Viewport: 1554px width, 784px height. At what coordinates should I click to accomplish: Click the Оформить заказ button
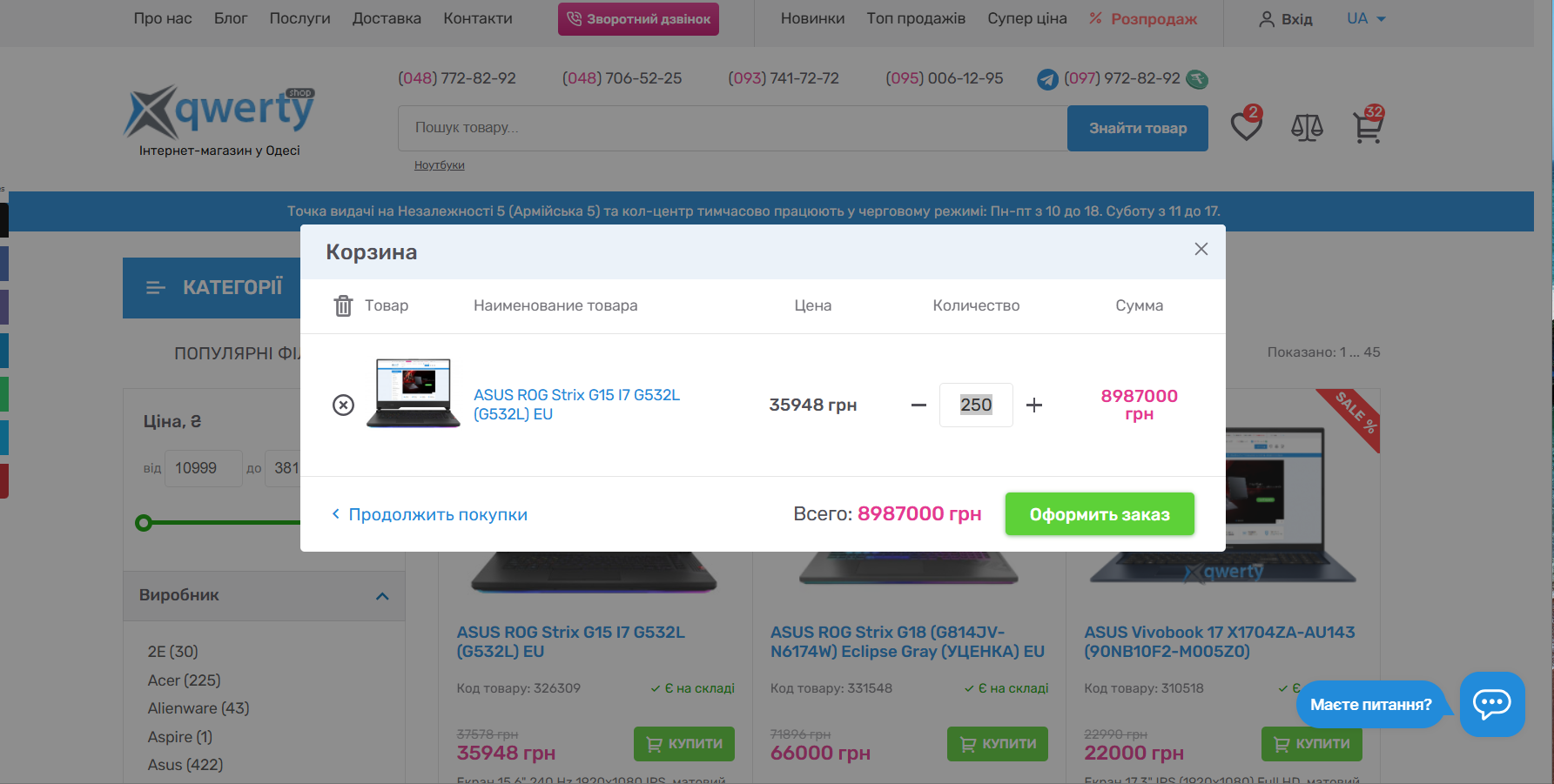pos(1100,514)
